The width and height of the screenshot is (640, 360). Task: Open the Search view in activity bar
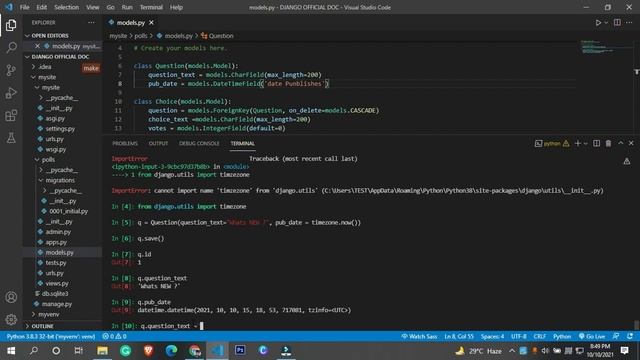[x=11, y=48]
